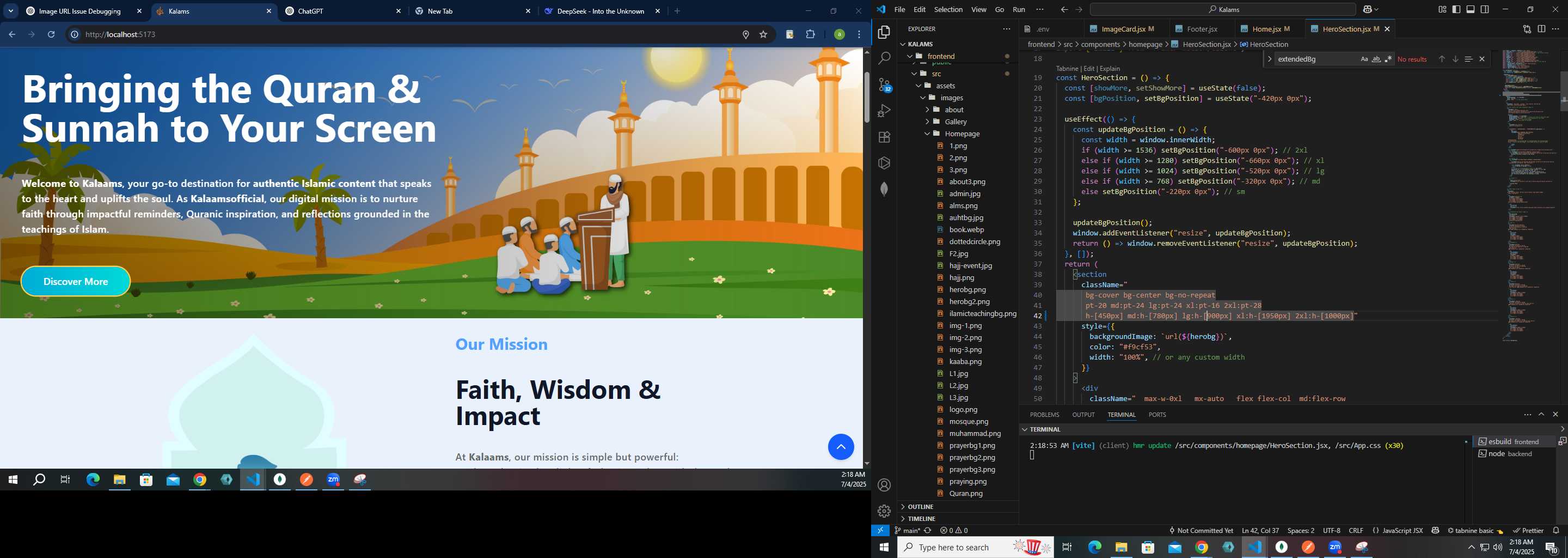Click the Copilot status icon in status bar
The height and width of the screenshot is (558, 1568).
[1435, 531]
